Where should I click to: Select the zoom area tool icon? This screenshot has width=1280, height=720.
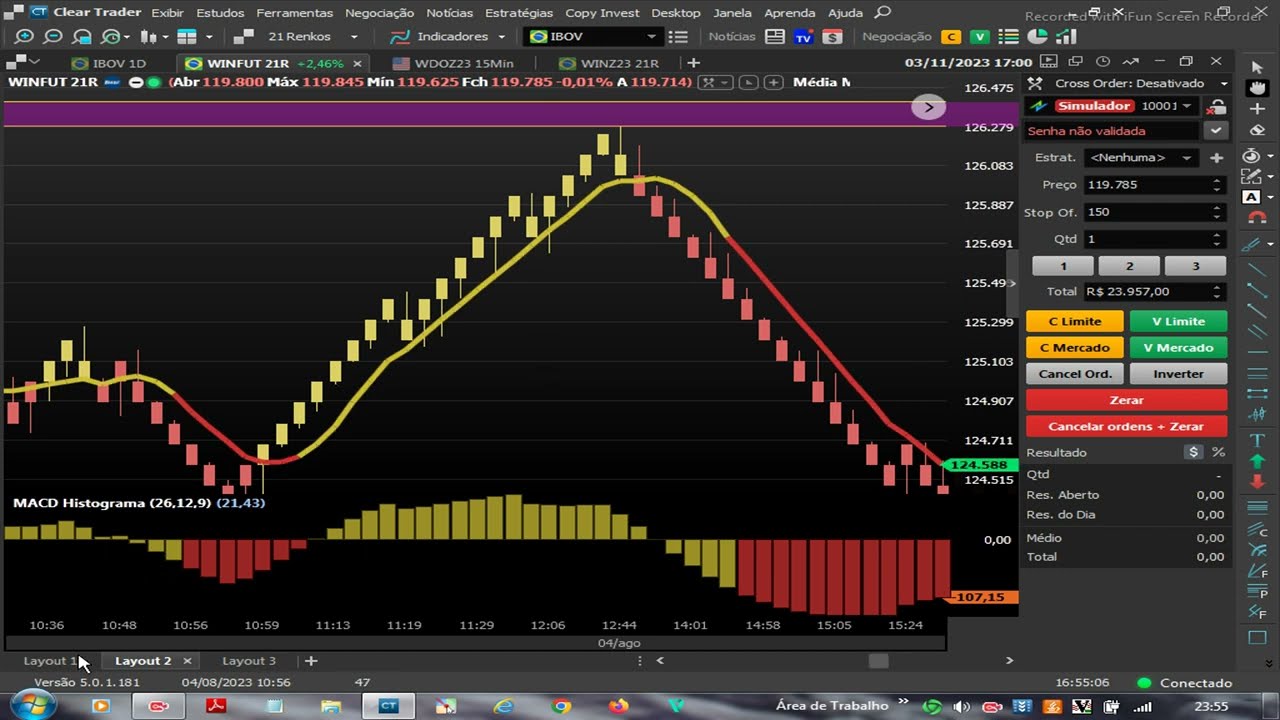click(82, 36)
